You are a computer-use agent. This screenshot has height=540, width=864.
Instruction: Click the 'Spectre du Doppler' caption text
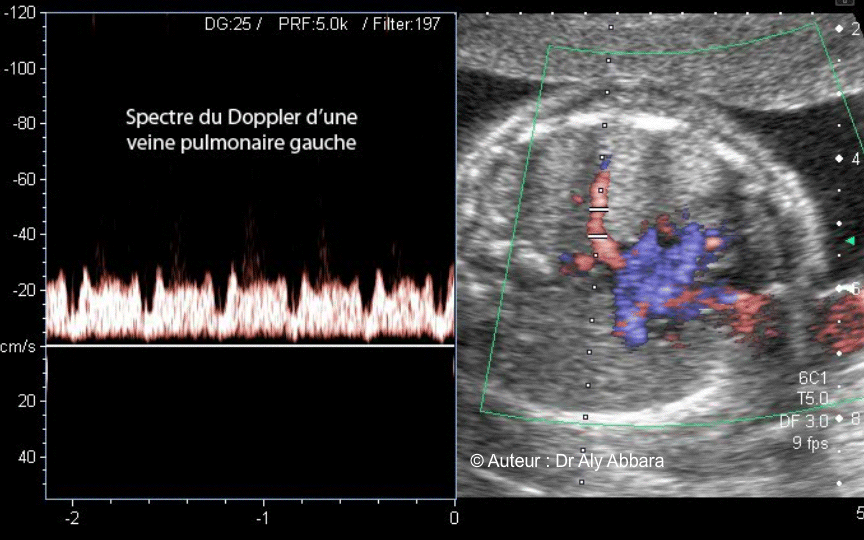241,130
